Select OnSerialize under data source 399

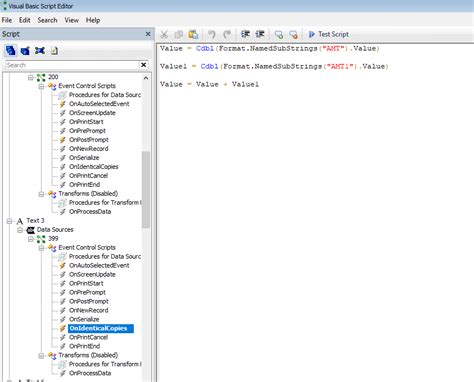[84, 319]
